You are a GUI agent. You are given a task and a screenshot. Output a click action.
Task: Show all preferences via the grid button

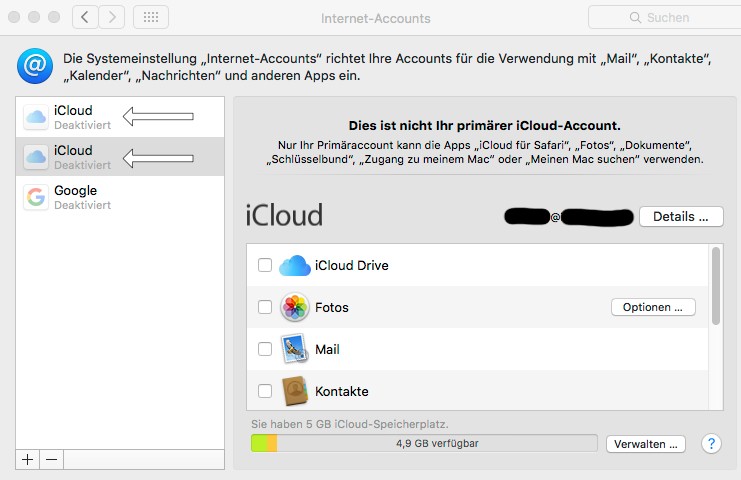click(151, 17)
